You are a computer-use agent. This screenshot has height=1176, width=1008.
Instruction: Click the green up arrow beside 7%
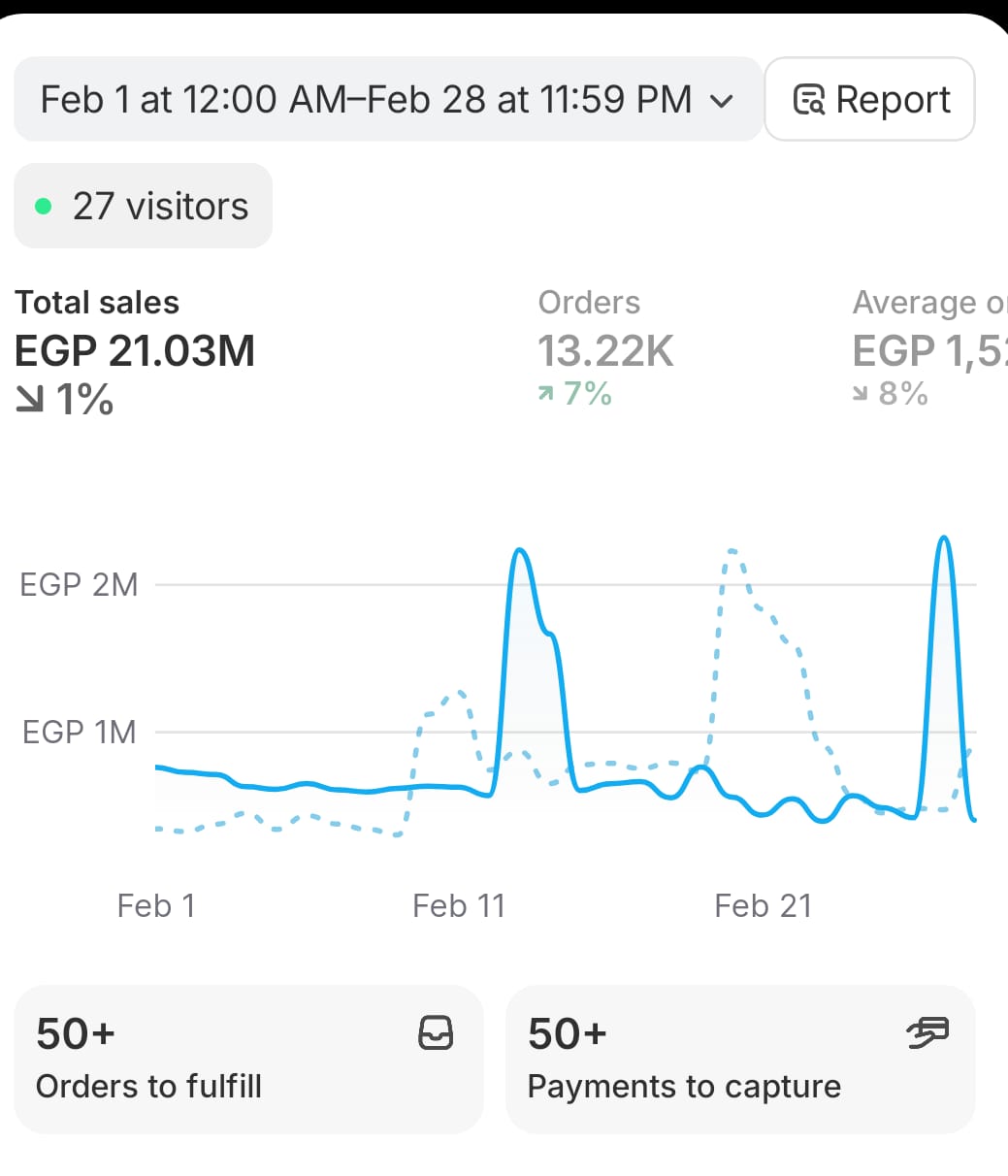click(x=547, y=393)
